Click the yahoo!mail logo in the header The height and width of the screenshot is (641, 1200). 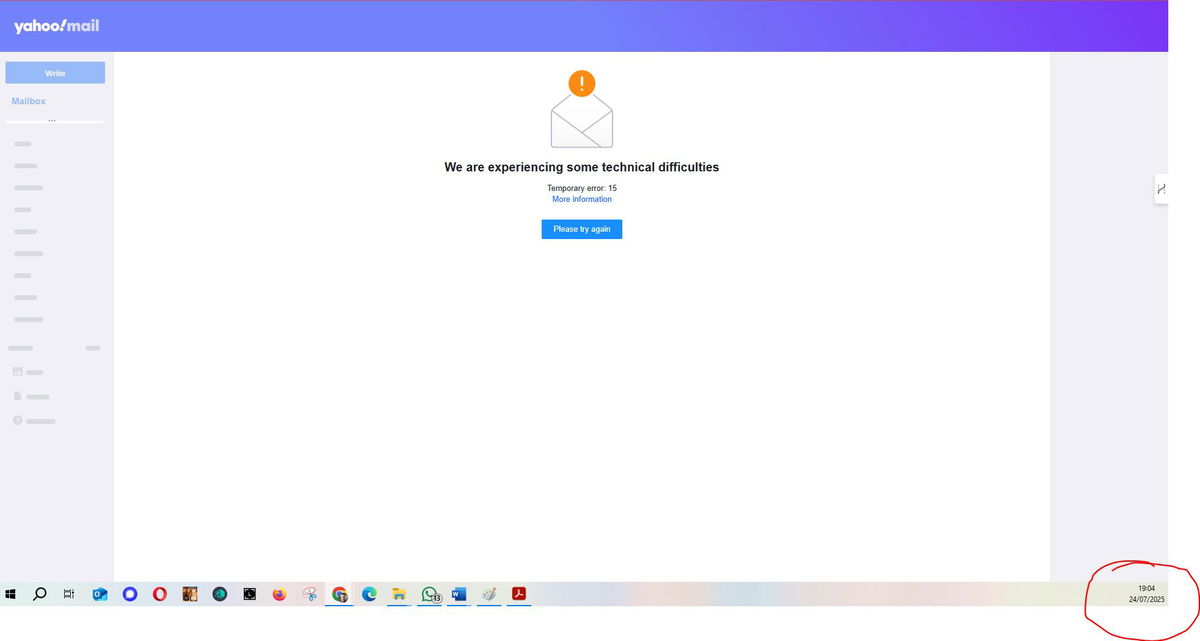pyautogui.click(x=56, y=25)
